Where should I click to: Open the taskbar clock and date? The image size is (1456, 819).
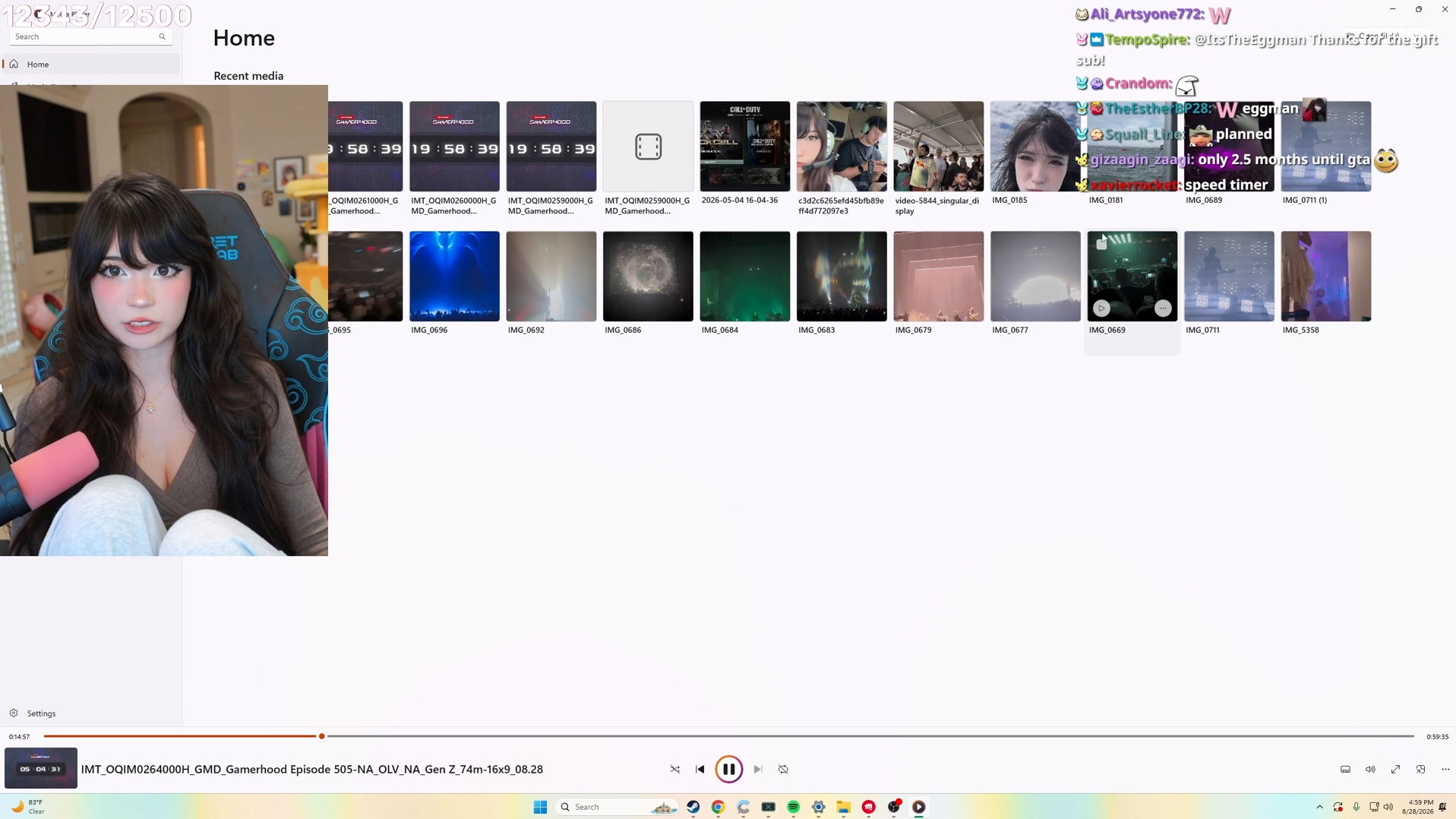click(x=1417, y=807)
